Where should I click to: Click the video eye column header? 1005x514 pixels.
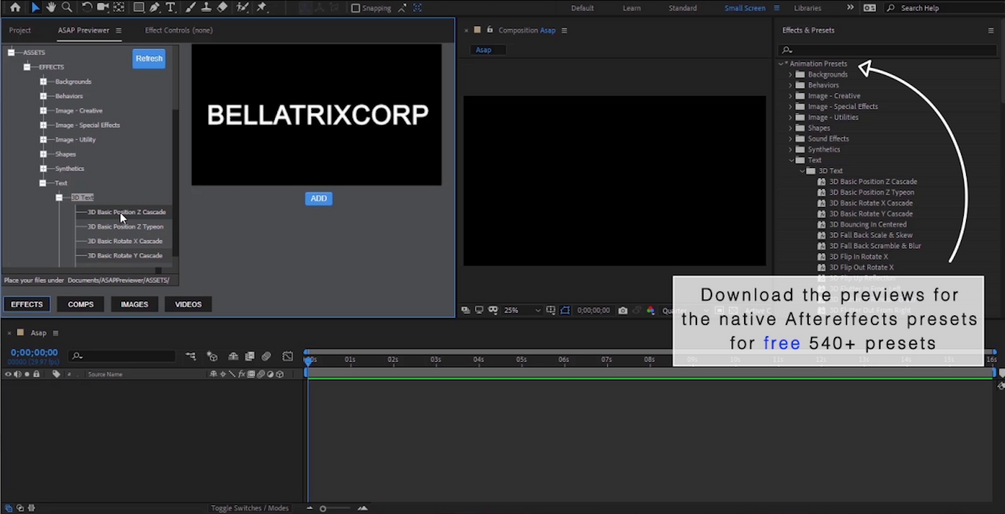(x=8, y=374)
